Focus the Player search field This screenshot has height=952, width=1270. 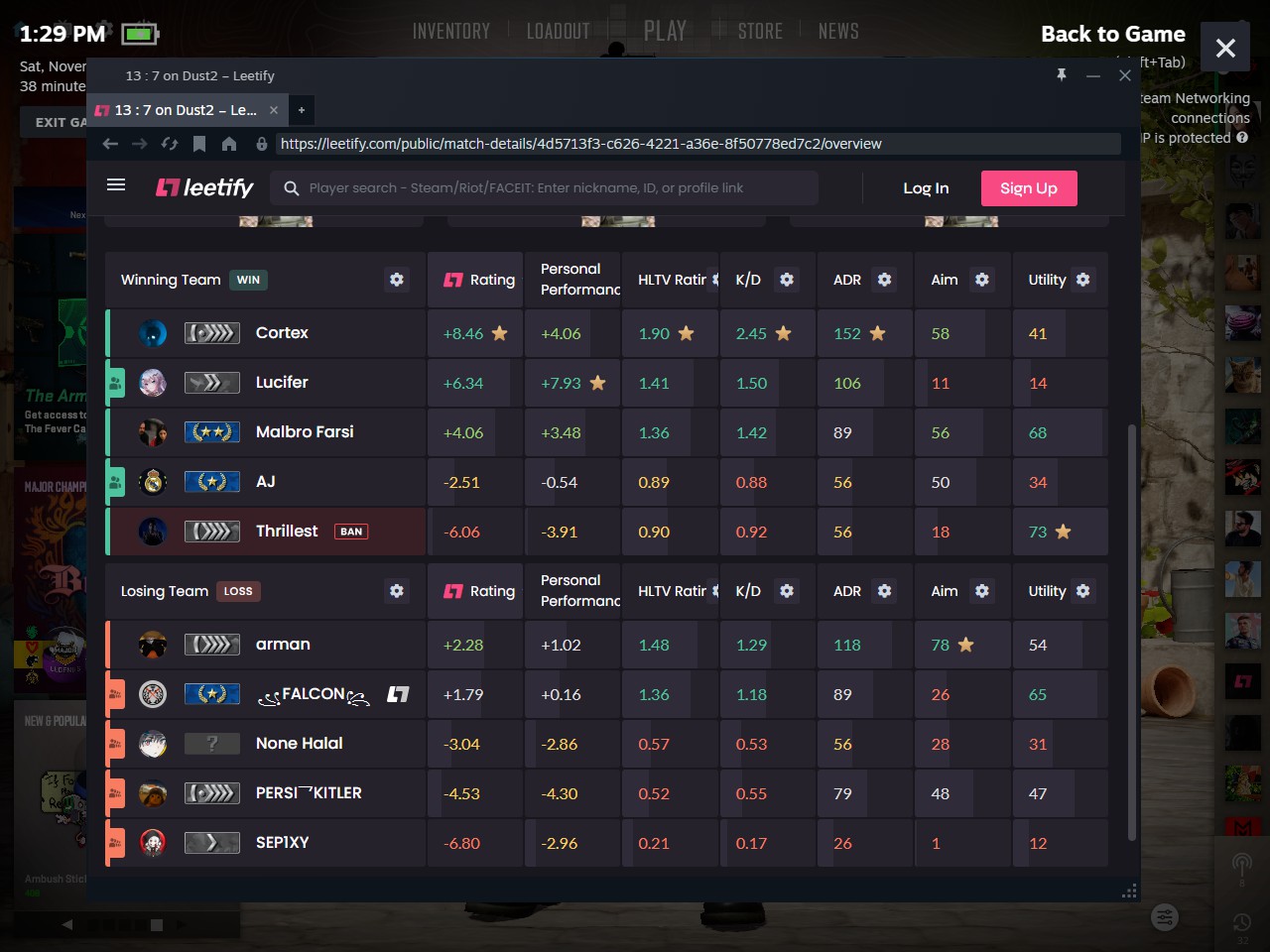[546, 188]
